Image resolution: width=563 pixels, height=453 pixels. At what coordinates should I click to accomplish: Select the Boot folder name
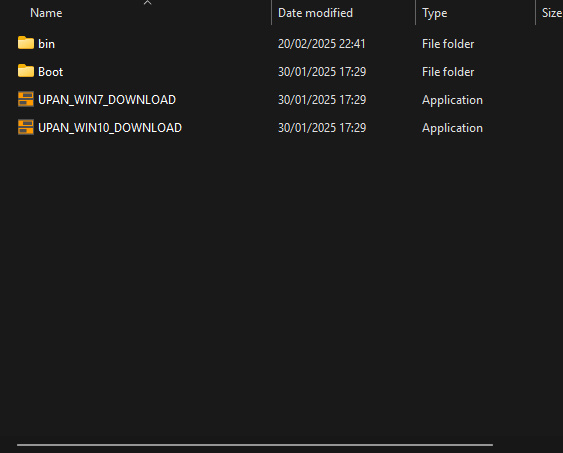point(51,72)
